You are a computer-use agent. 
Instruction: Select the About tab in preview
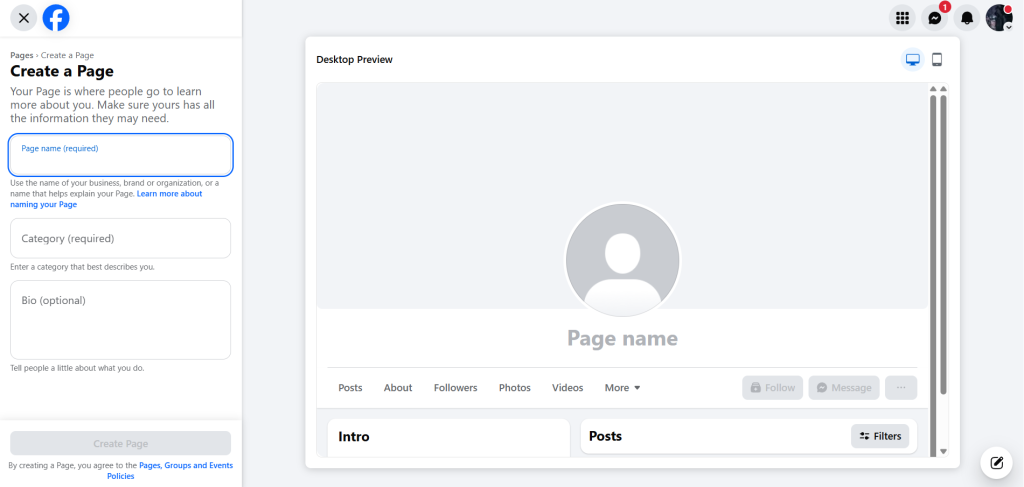[398, 388]
